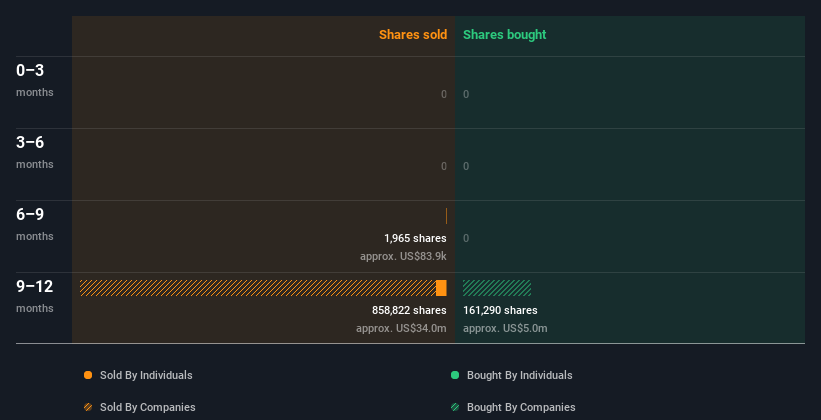The image size is (821, 420).
Task: Click 'approx. US$5.0m' text
Action: tap(505, 329)
